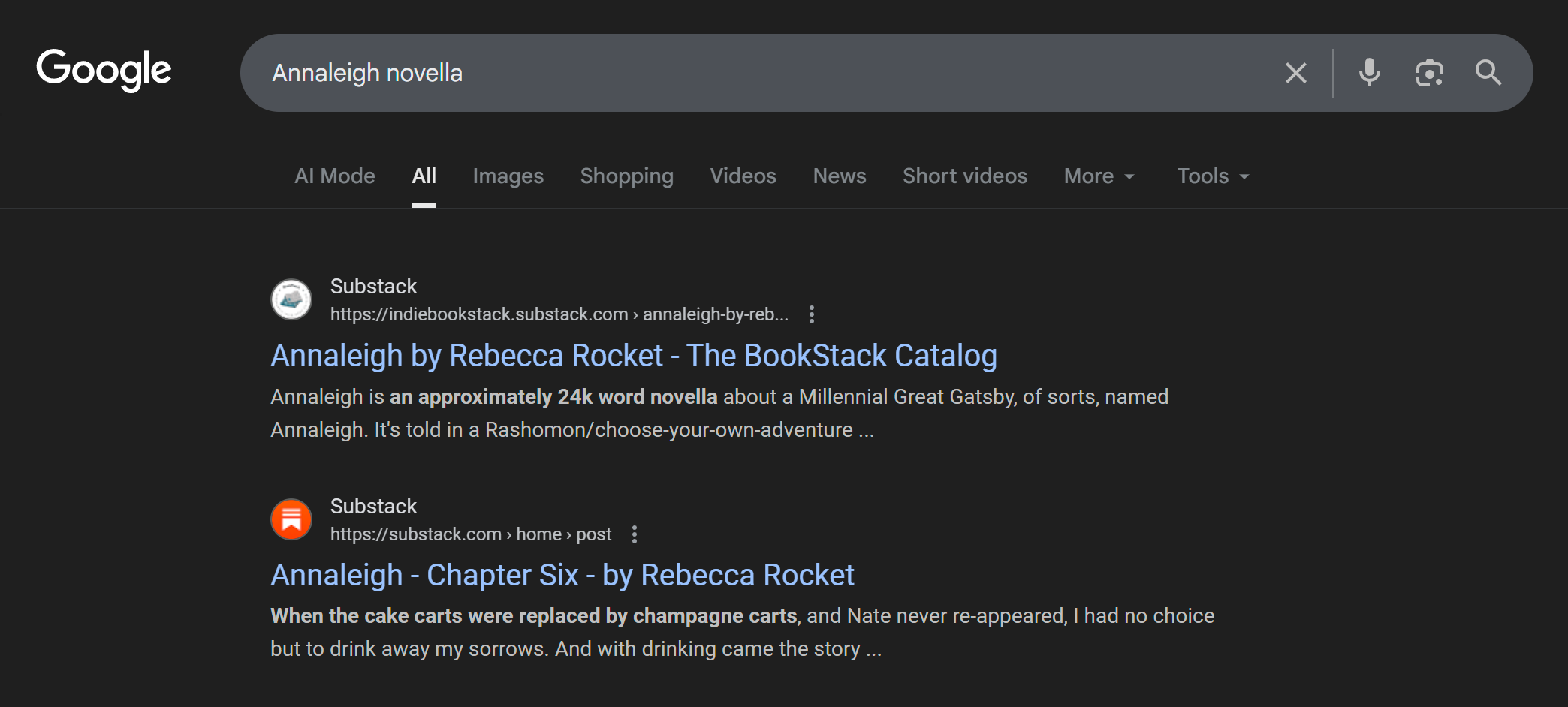Screen dimensions: 1568x707
Task: Select the All results tab
Action: point(424,176)
